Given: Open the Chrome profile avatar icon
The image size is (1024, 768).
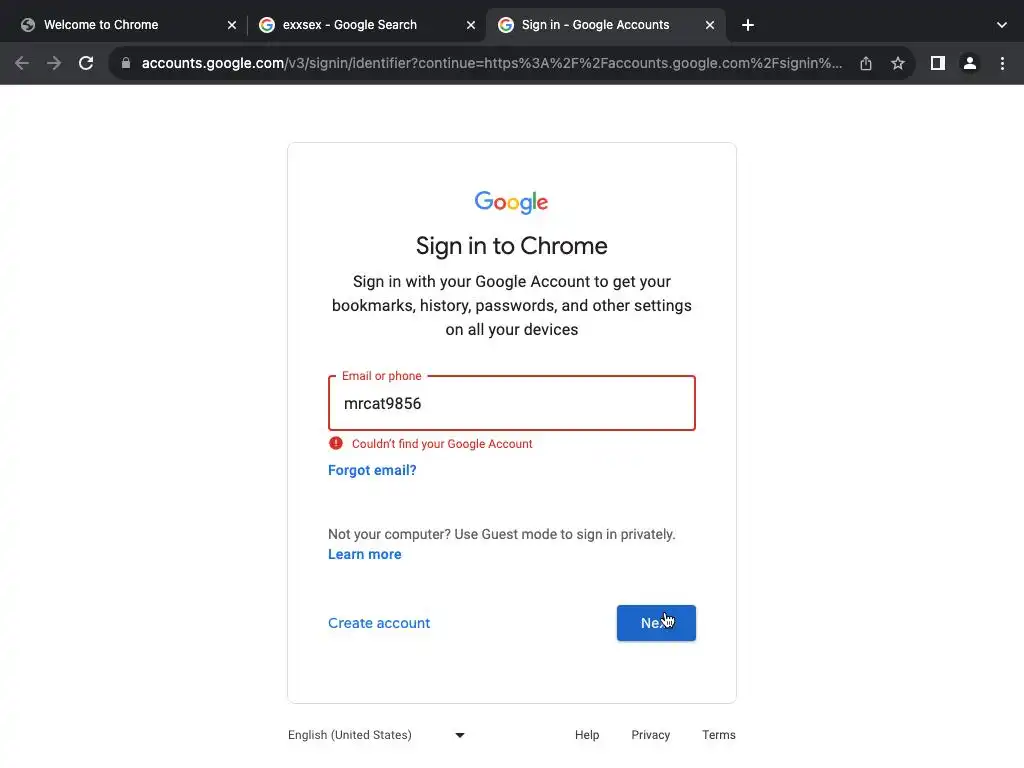Looking at the screenshot, I should 969,63.
